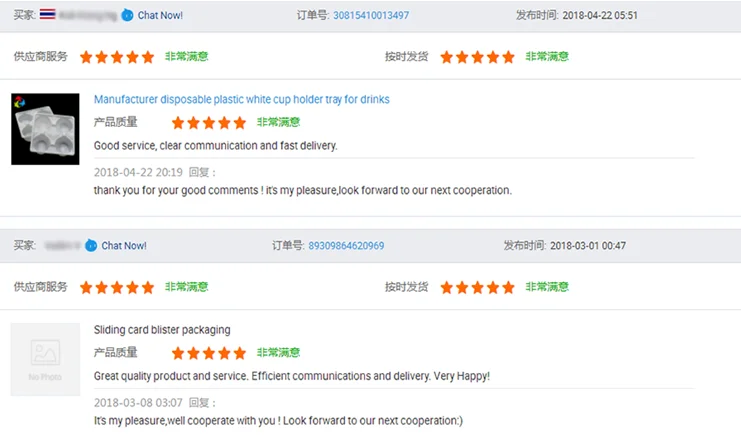Click third 产品质量 star under cup holder tray

pyautogui.click(x=209, y=123)
